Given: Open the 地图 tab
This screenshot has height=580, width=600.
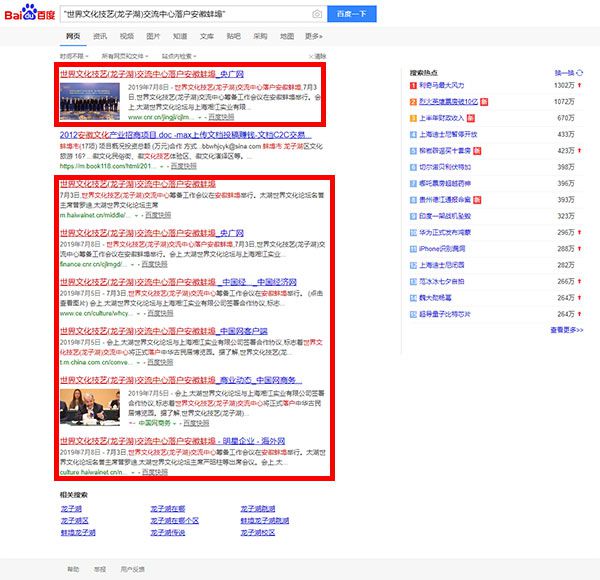Looking at the screenshot, I should [287, 36].
